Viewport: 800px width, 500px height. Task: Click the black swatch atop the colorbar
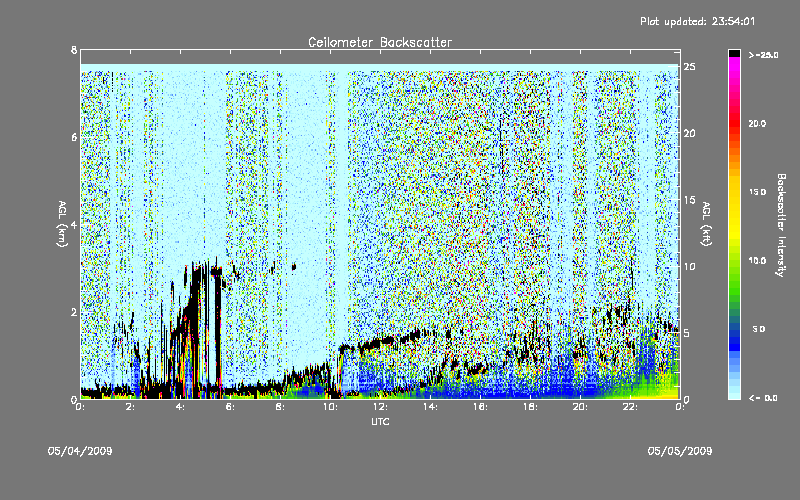[734, 53]
